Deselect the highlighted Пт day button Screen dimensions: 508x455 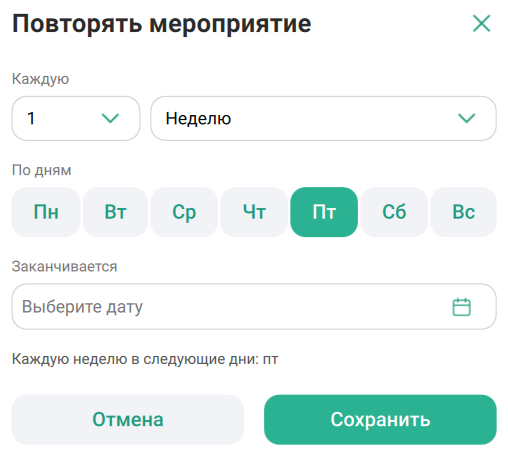coord(324,212)
